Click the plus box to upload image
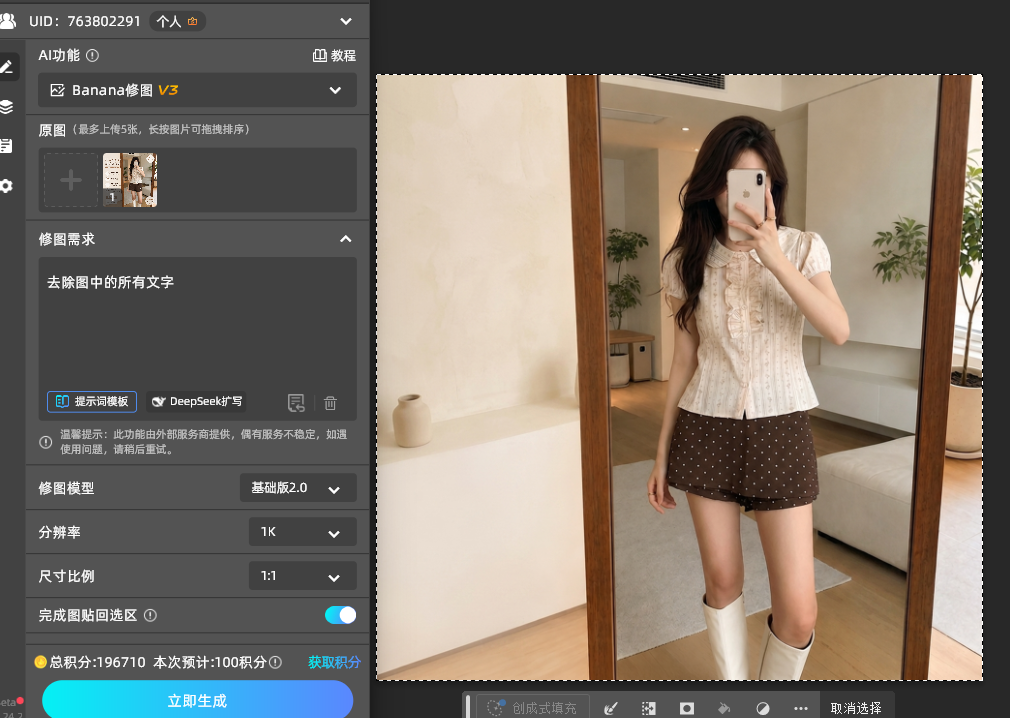 pos(71,180)
